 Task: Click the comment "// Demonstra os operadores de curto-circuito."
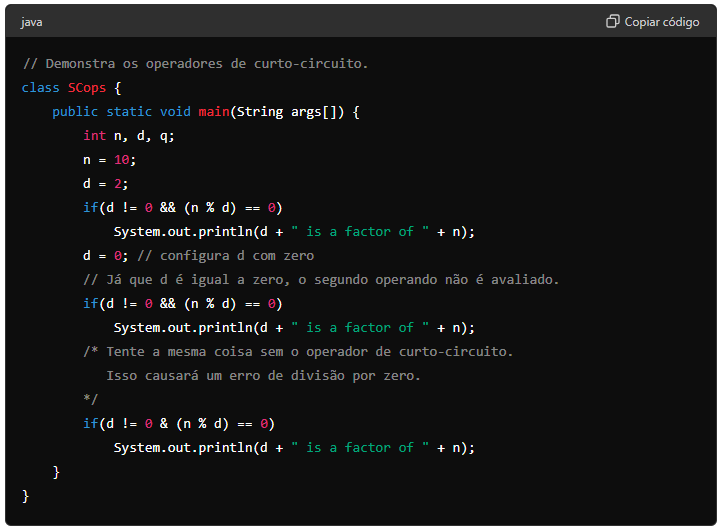(x=195, y=63)
